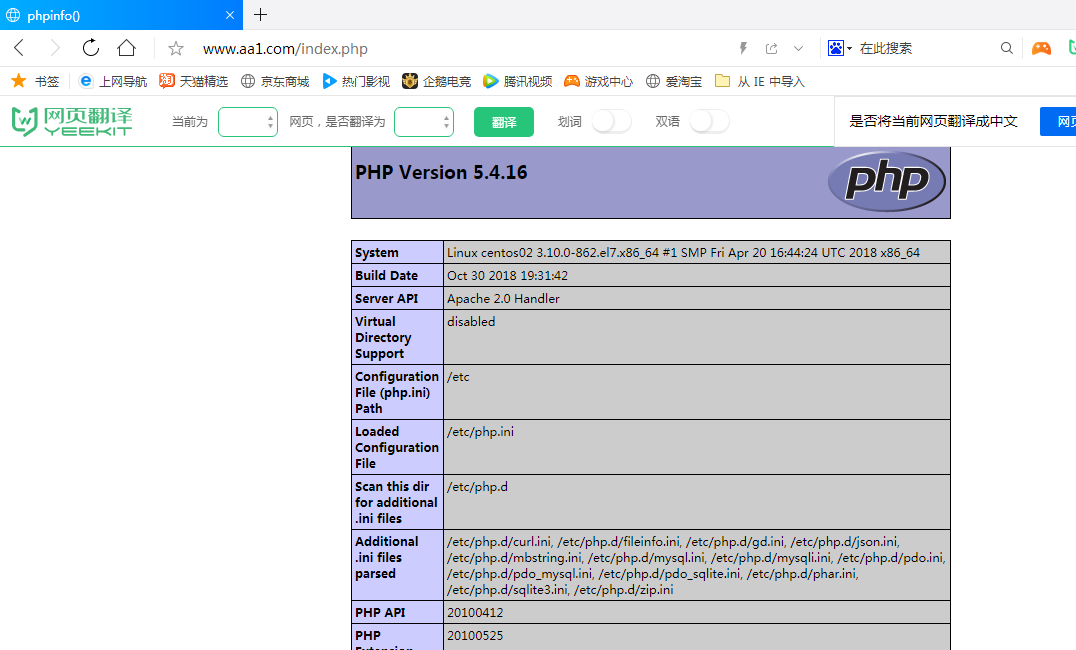Open the game controller icon

[1041, 48]
